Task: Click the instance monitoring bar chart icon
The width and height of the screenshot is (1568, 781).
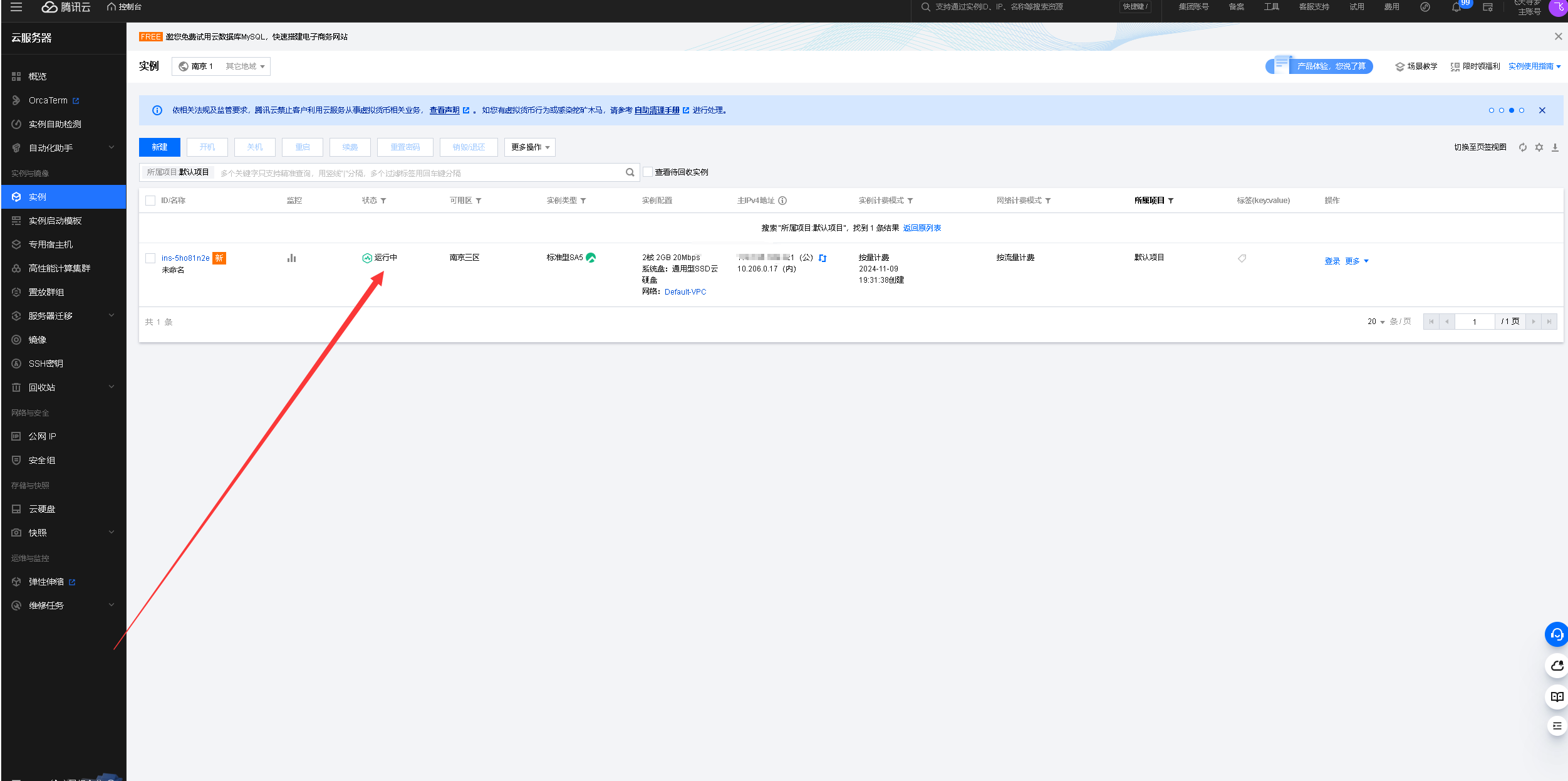Action: click(291, 258)
